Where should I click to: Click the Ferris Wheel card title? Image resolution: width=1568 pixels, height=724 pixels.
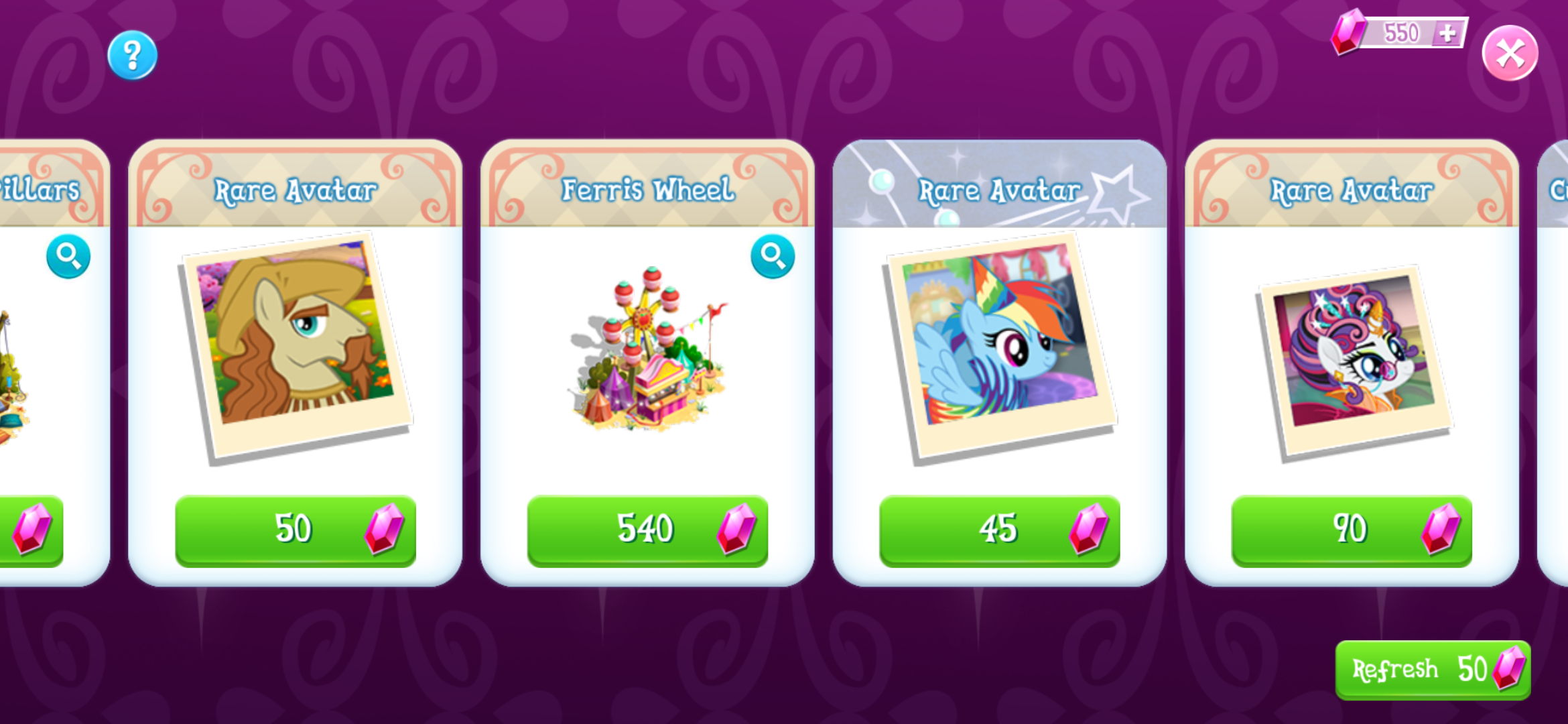(x=647, y=190)
